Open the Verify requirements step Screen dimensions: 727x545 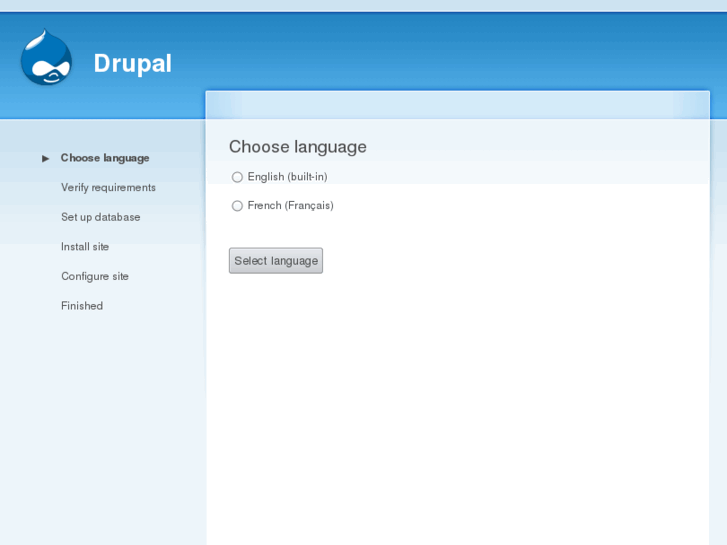pos(108,187)
